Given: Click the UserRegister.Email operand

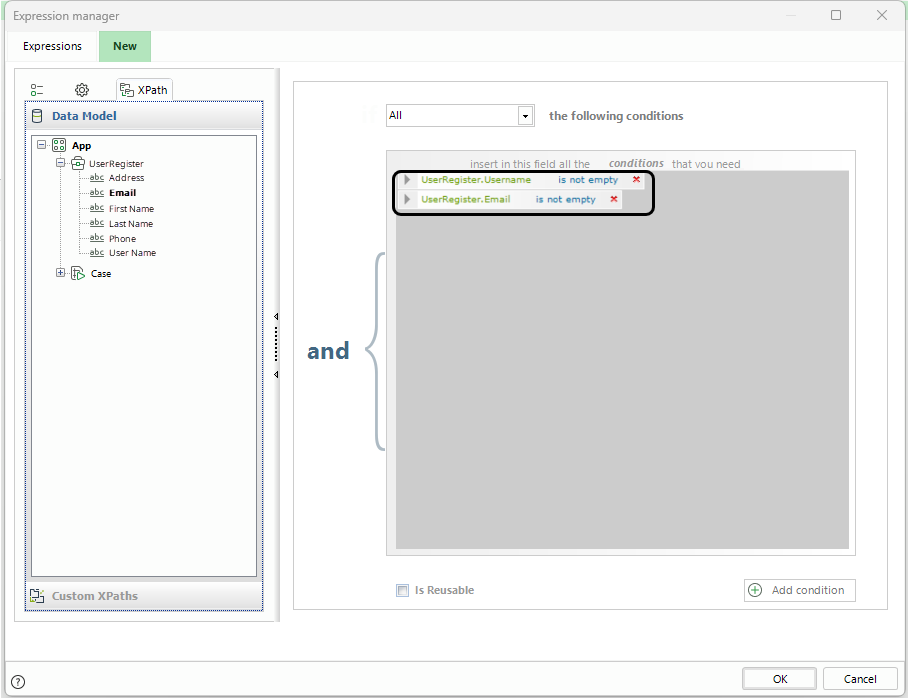Looking at the screenshot, I should [466, 200].
